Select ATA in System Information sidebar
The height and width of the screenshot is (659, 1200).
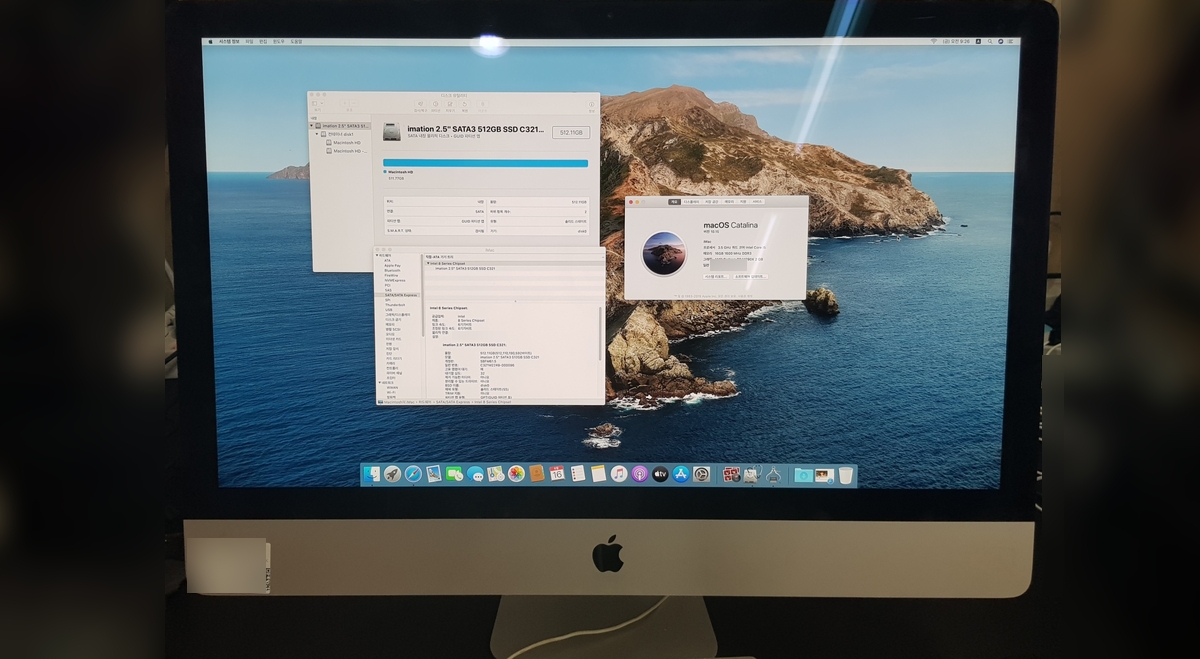tap(387, 260)
